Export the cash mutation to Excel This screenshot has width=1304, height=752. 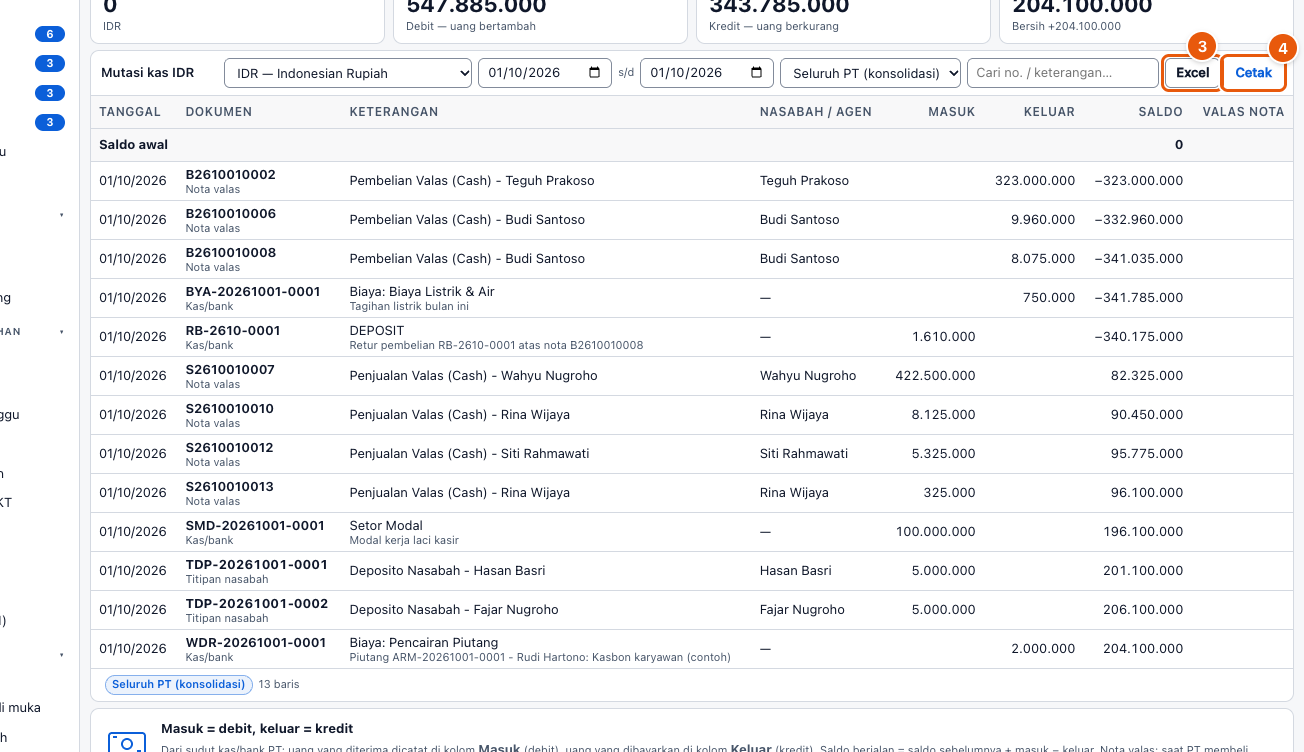click(1192, 73)
